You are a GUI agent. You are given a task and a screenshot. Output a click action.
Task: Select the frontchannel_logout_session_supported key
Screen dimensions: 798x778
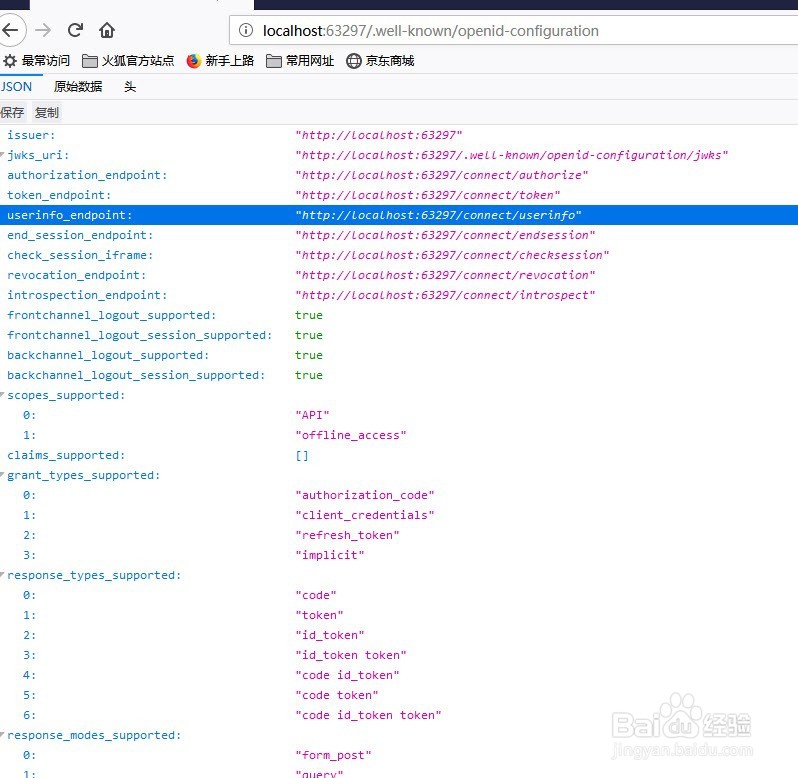[139, 335]
